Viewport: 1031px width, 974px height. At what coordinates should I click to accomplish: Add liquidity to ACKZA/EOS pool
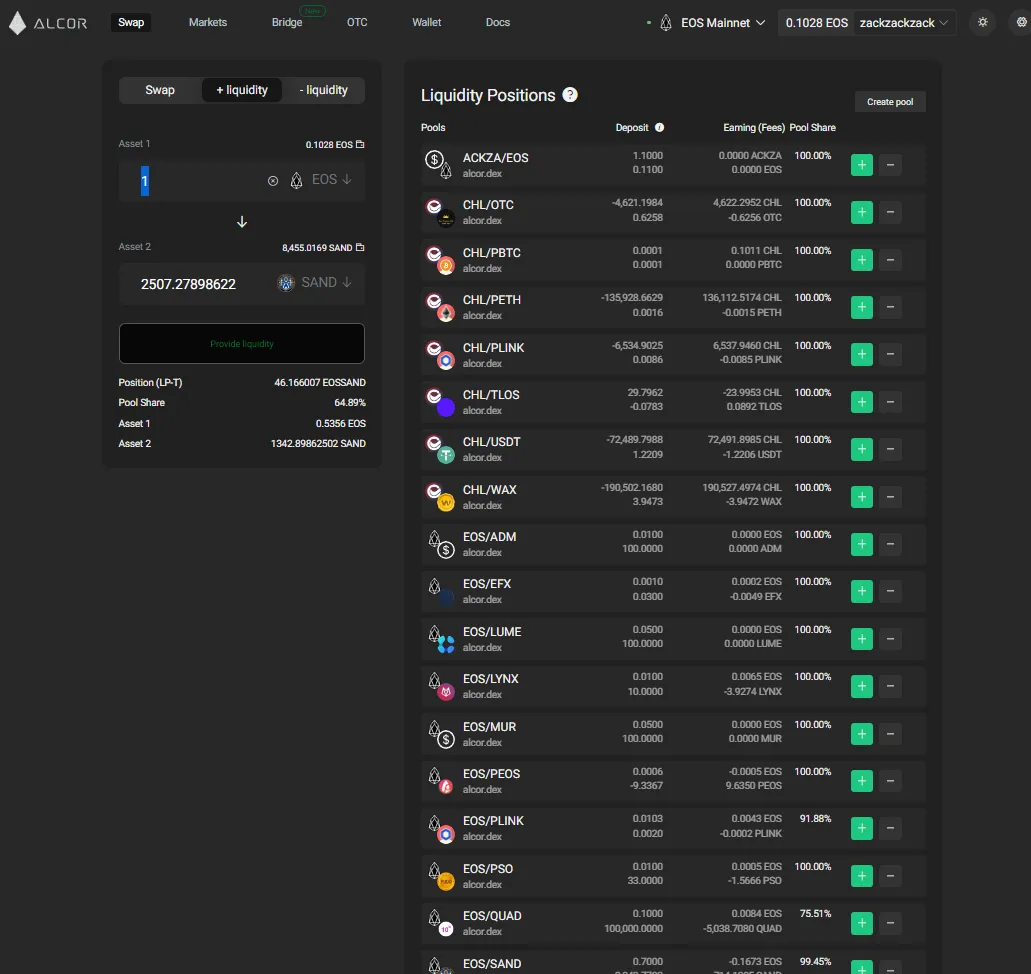[x=861, y=164]
